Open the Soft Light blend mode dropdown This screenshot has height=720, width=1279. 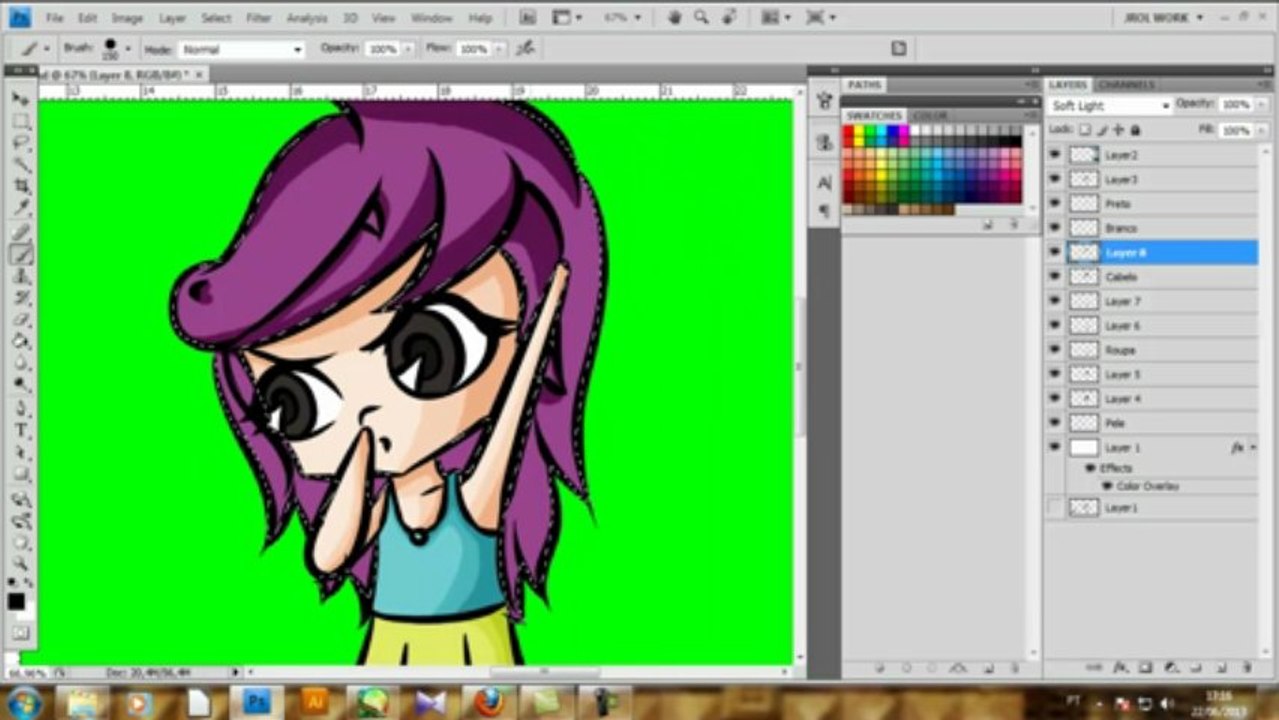(1109, 105)
